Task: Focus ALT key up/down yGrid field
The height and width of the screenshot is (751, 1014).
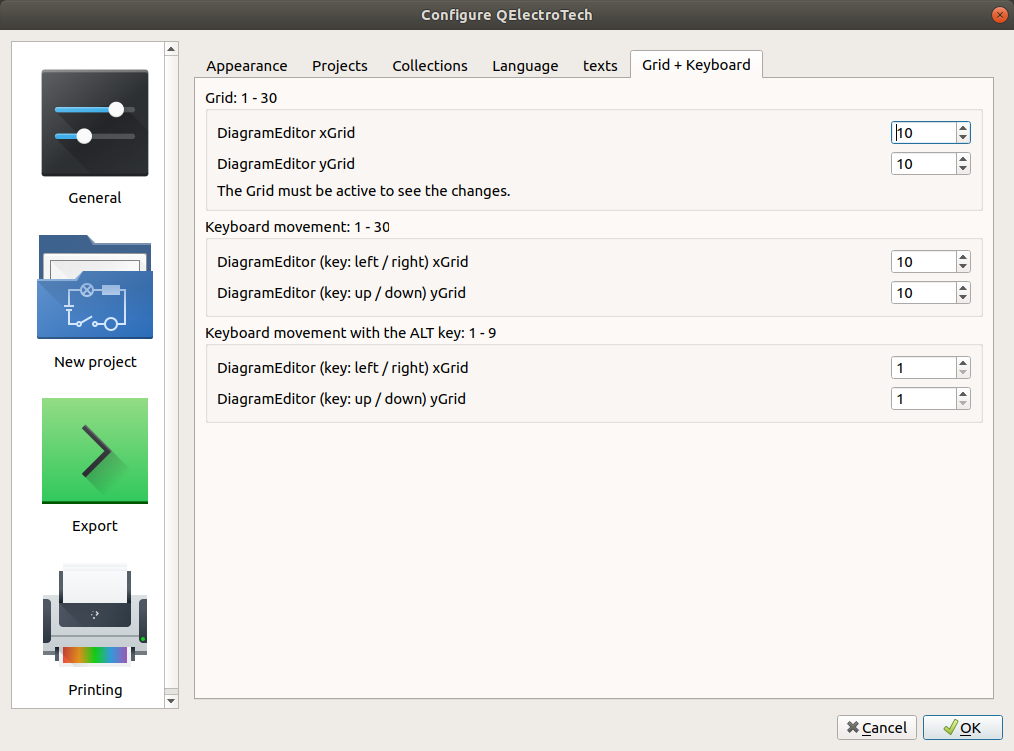Action: click(x=923, y=399)
